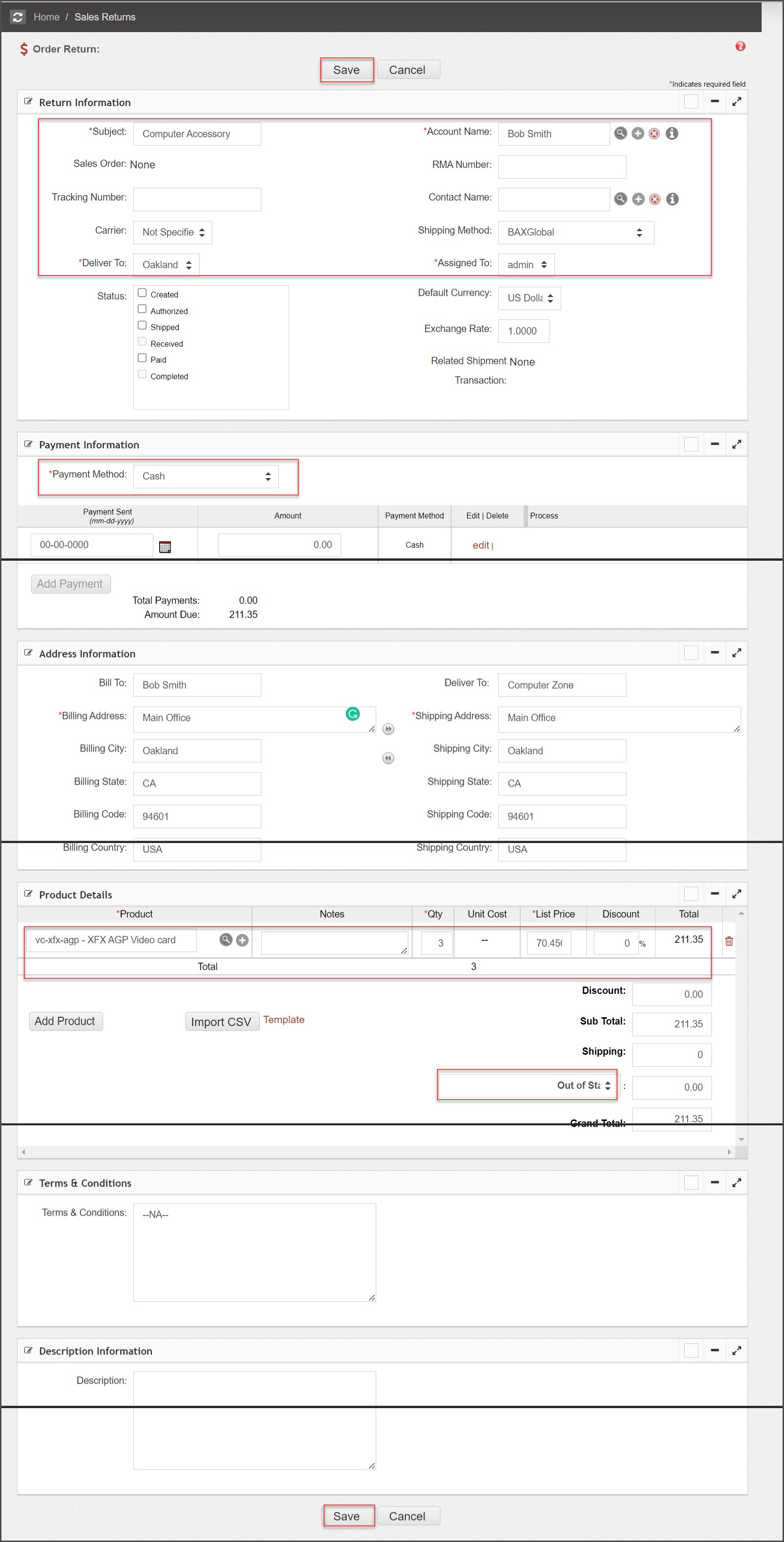
Task: Open Sales Returns breadcrumb
Action: coord(105,17)
